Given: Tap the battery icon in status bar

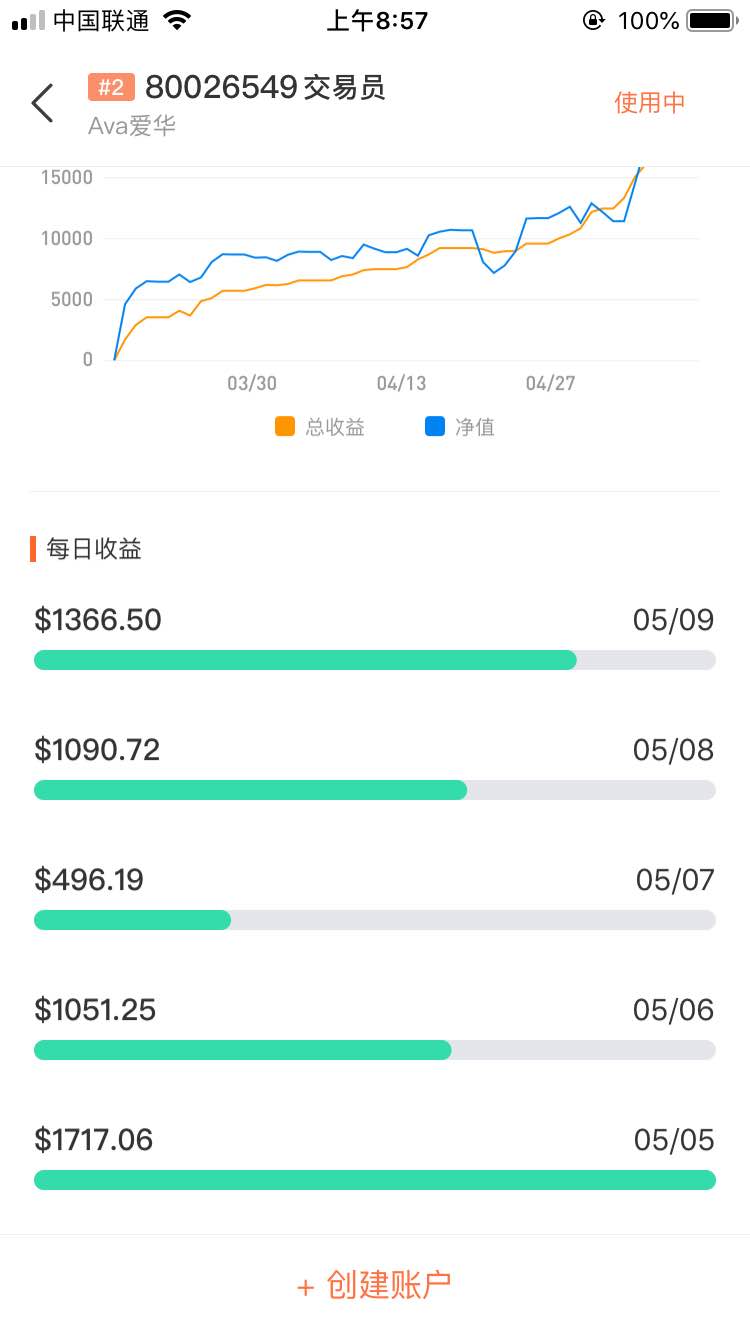Looking at the screenshot, I should pyautogui.click(x=711, y=21).
